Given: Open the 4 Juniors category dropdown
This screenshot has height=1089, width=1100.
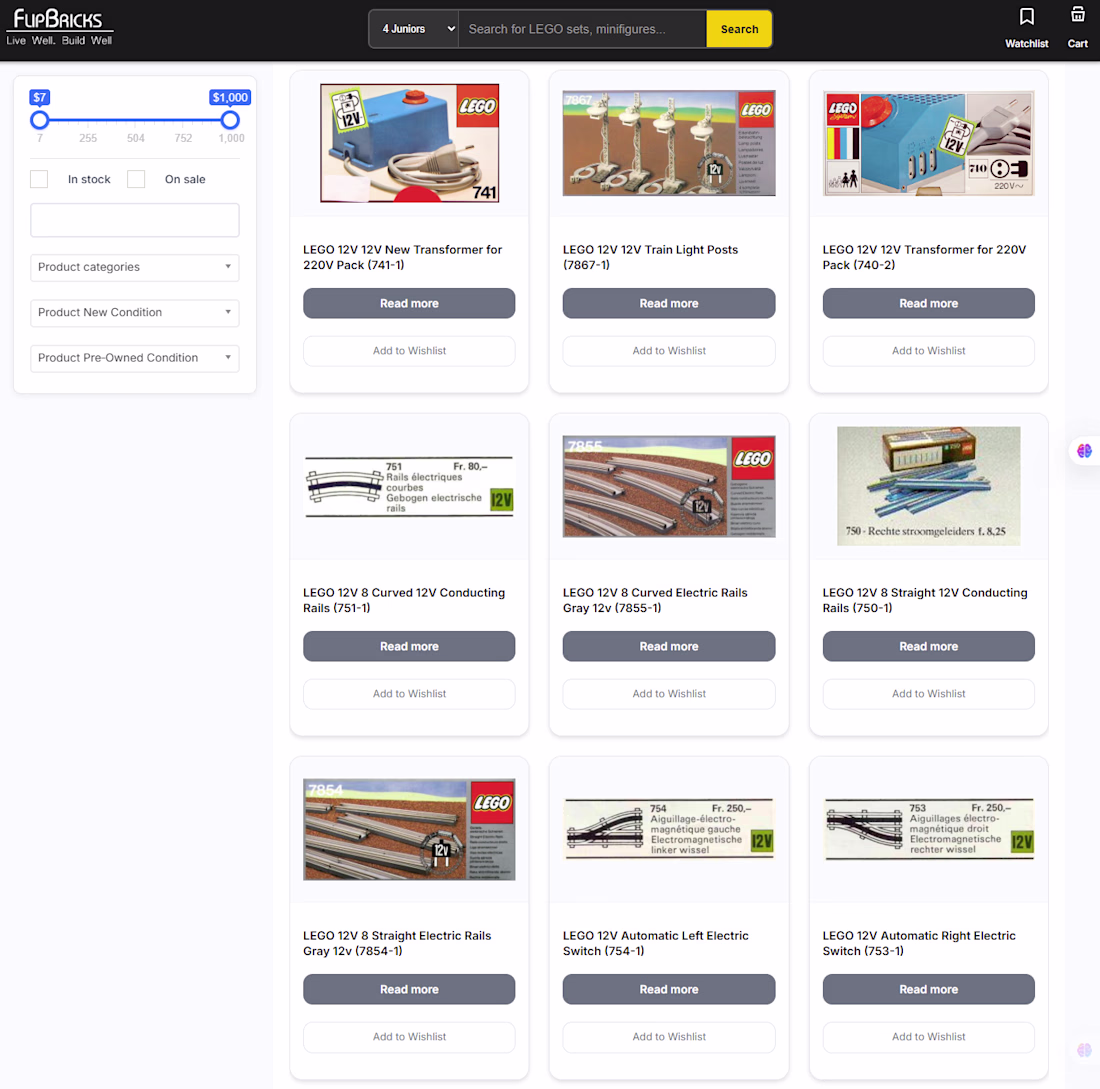Looking at the screenshot, I should pyautogui.click(x=414, y=29).
